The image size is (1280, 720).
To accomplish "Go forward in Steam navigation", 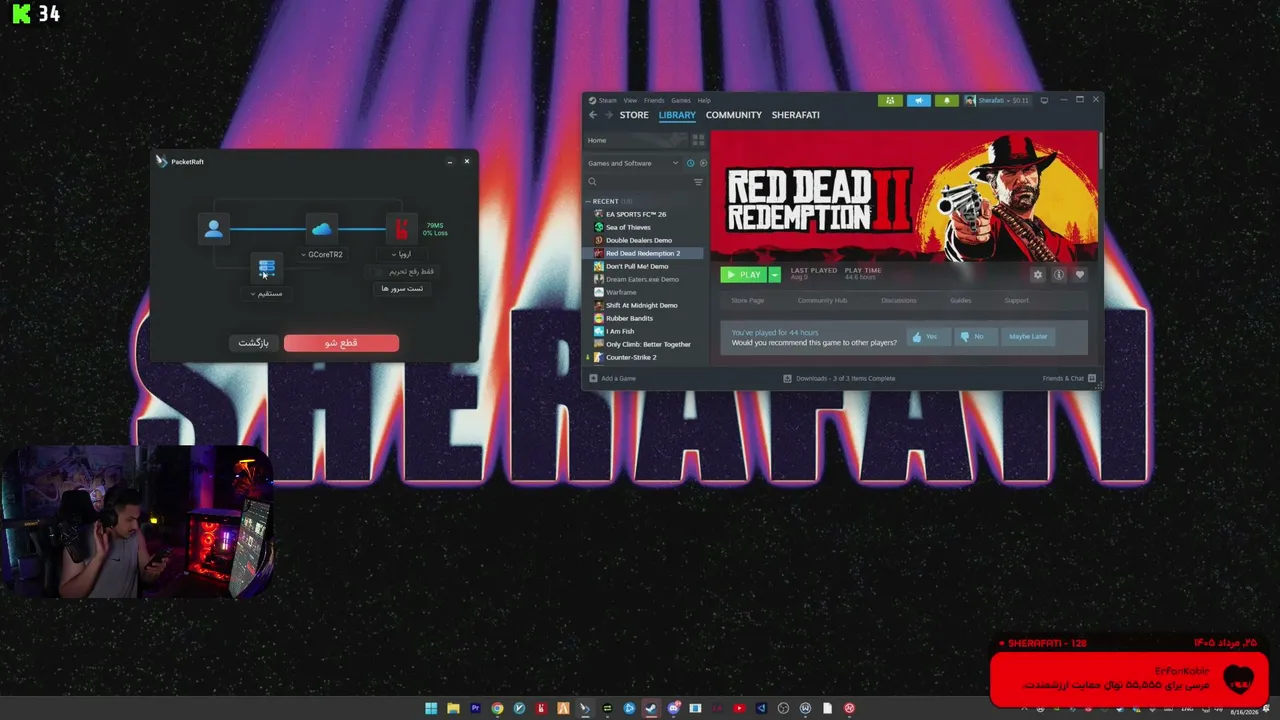I will click(608, 115).
